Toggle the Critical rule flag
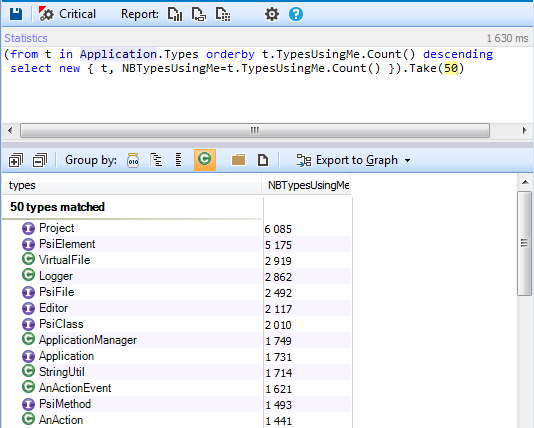Image resolution: width=534 pixels, height=428 pixels. click(67, 14)
